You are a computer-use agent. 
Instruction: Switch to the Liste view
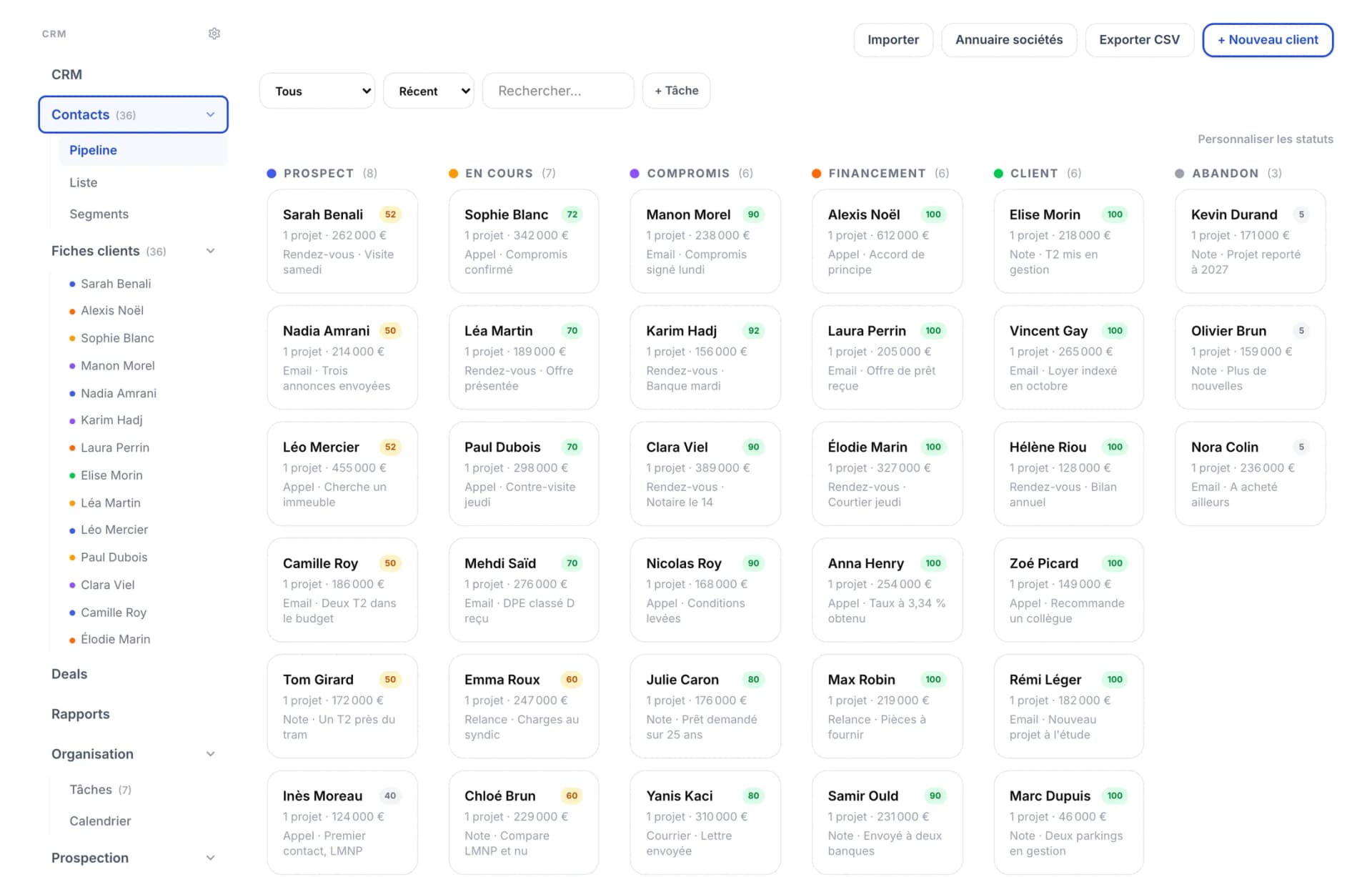[x=84, y=182]
